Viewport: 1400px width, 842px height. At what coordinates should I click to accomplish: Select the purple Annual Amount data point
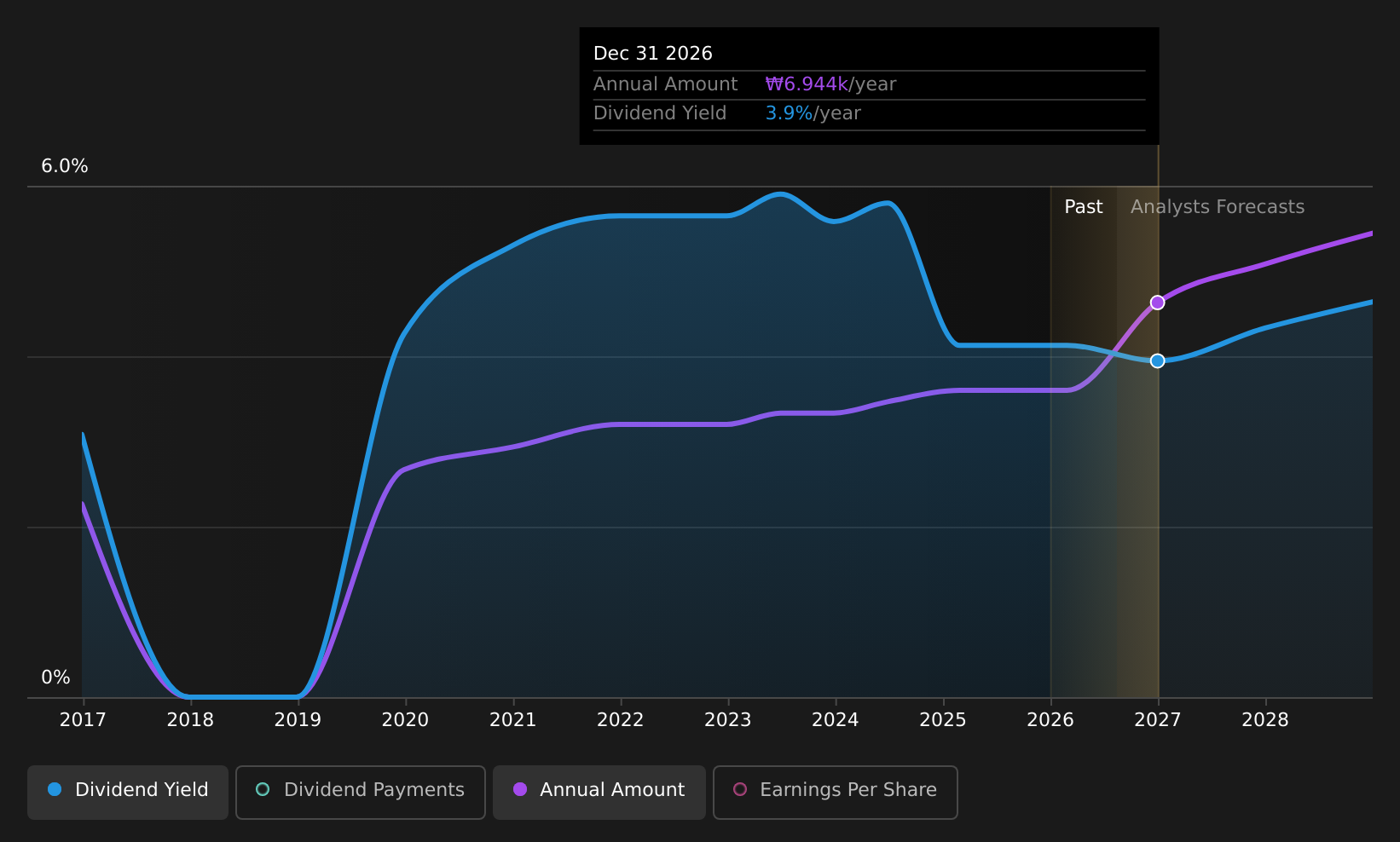click(x=1157, y=303)
